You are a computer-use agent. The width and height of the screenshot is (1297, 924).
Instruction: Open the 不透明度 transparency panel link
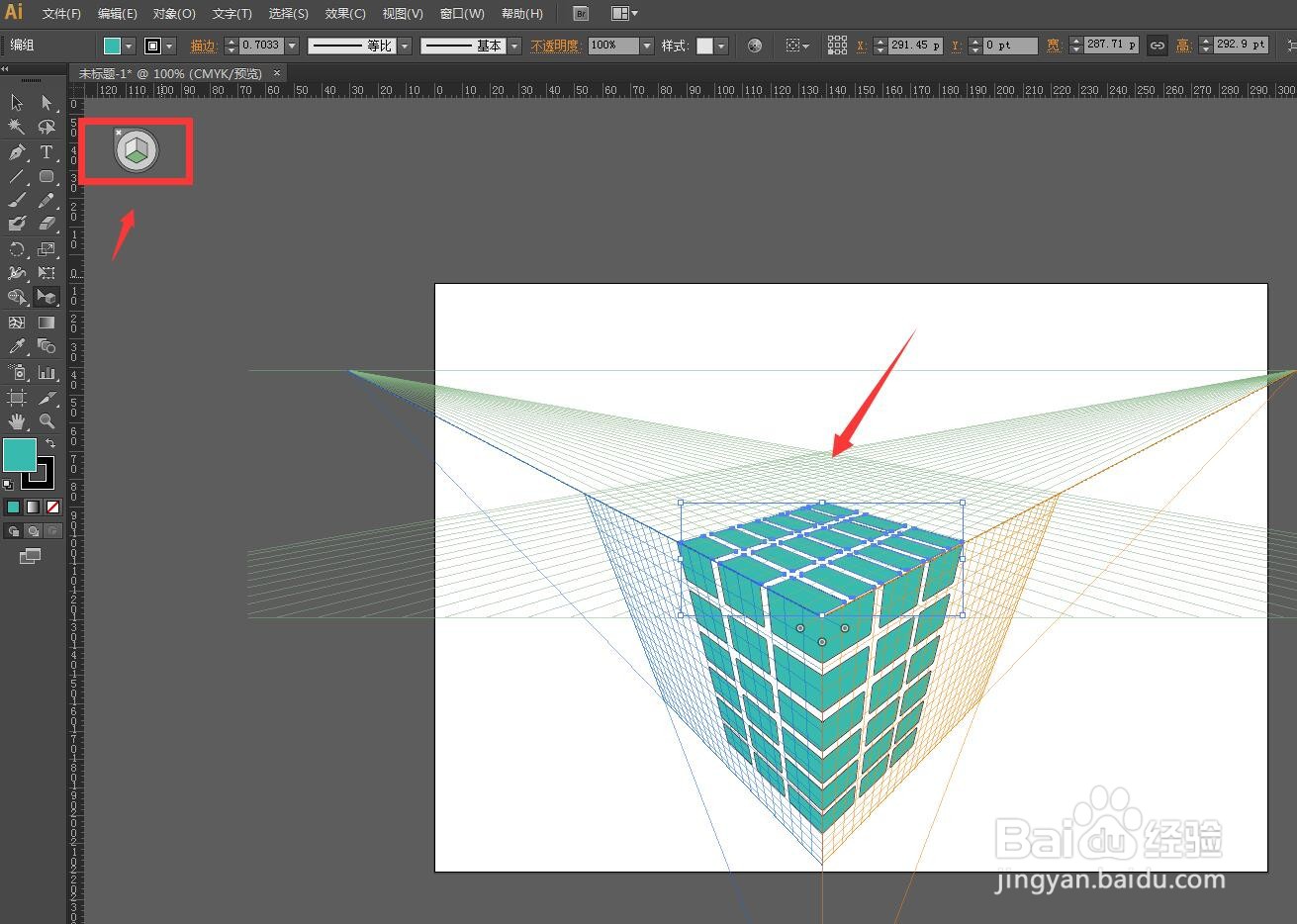click(555, 46)
